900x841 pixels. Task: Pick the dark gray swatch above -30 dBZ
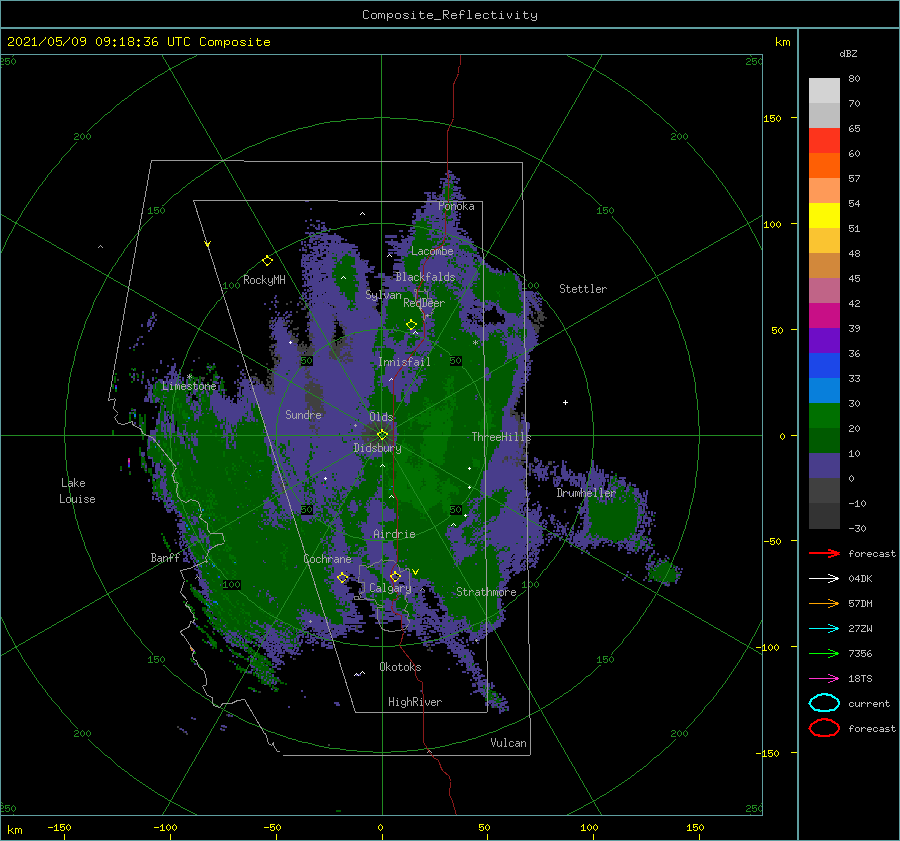point(824,516)
